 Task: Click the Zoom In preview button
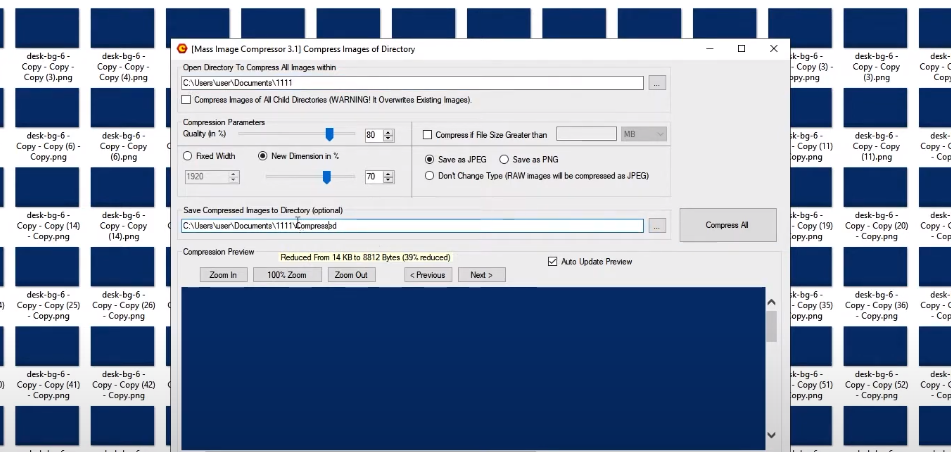pyautogui.click(x=223, y=275)
